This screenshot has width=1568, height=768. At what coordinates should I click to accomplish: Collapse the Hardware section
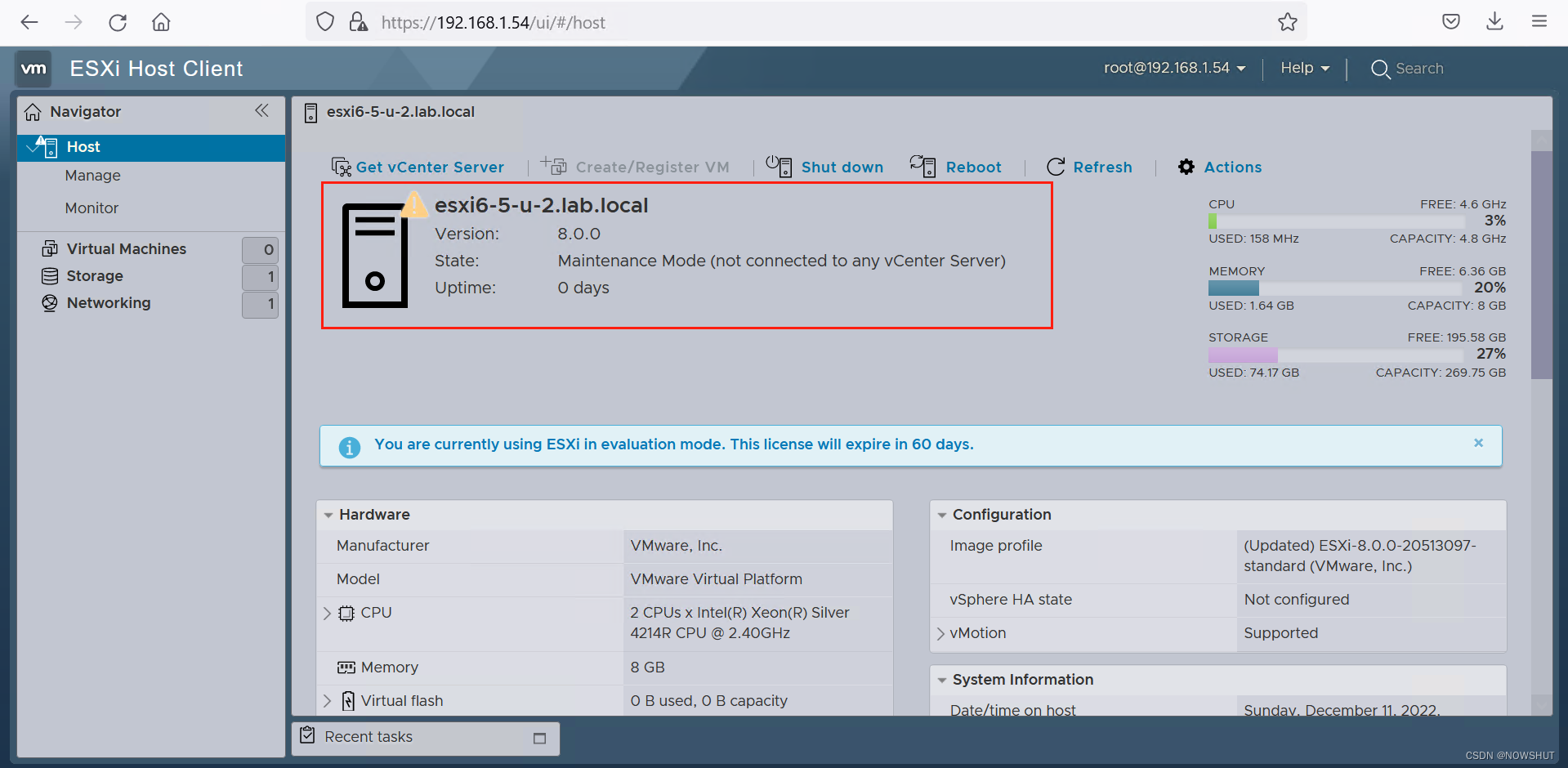coord(328,516)
